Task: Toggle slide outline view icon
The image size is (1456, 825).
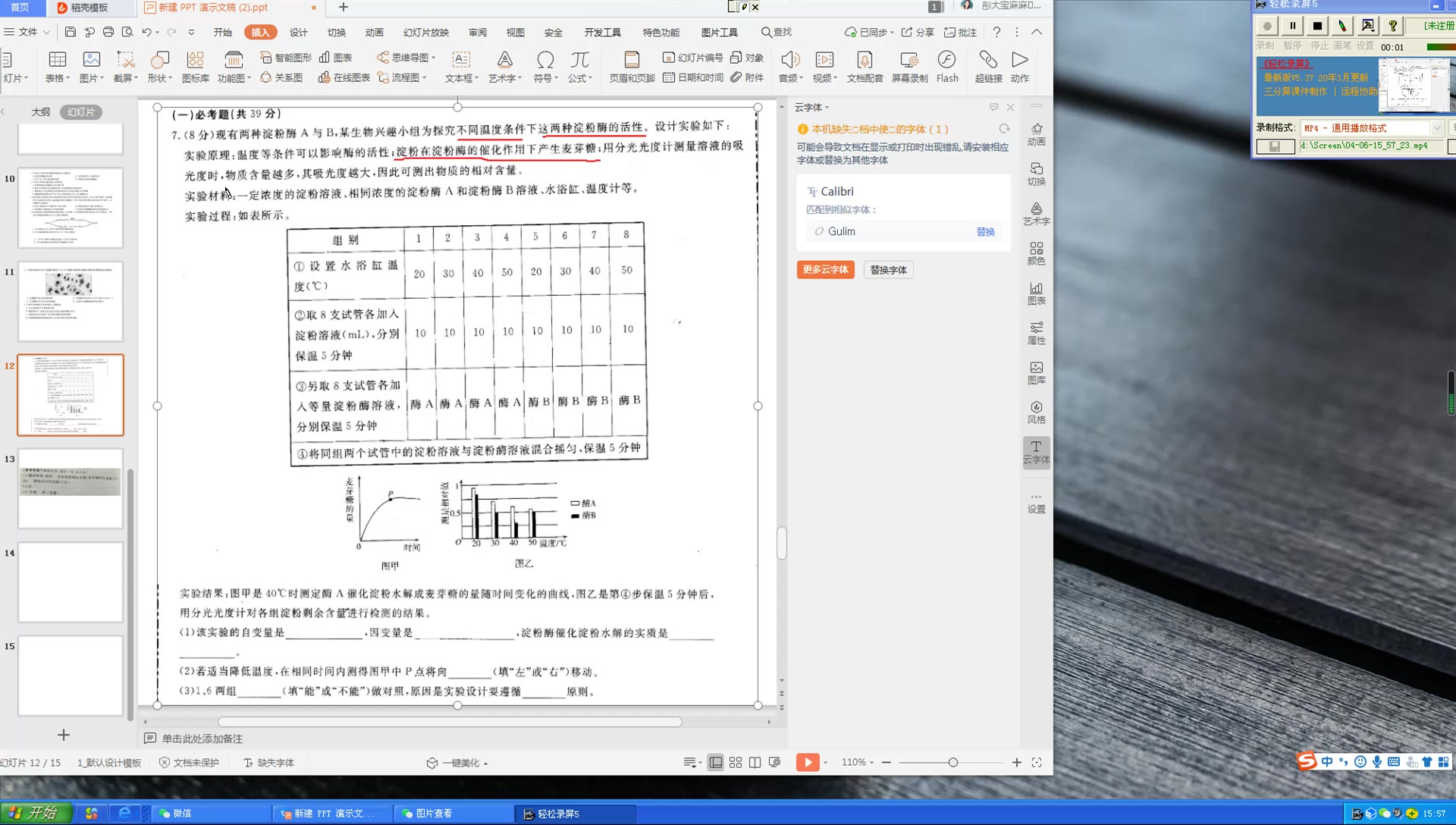Action: coord(40,111)
